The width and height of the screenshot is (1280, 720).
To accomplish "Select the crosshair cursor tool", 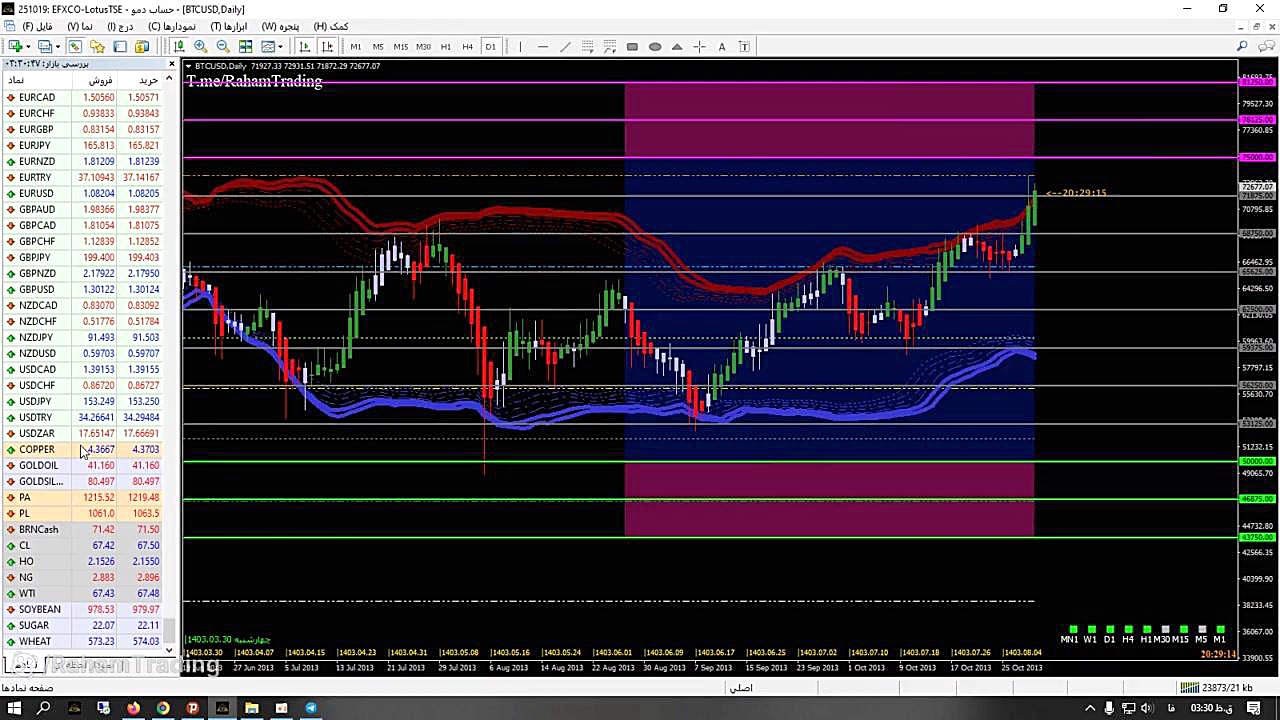I will point(699,46).
